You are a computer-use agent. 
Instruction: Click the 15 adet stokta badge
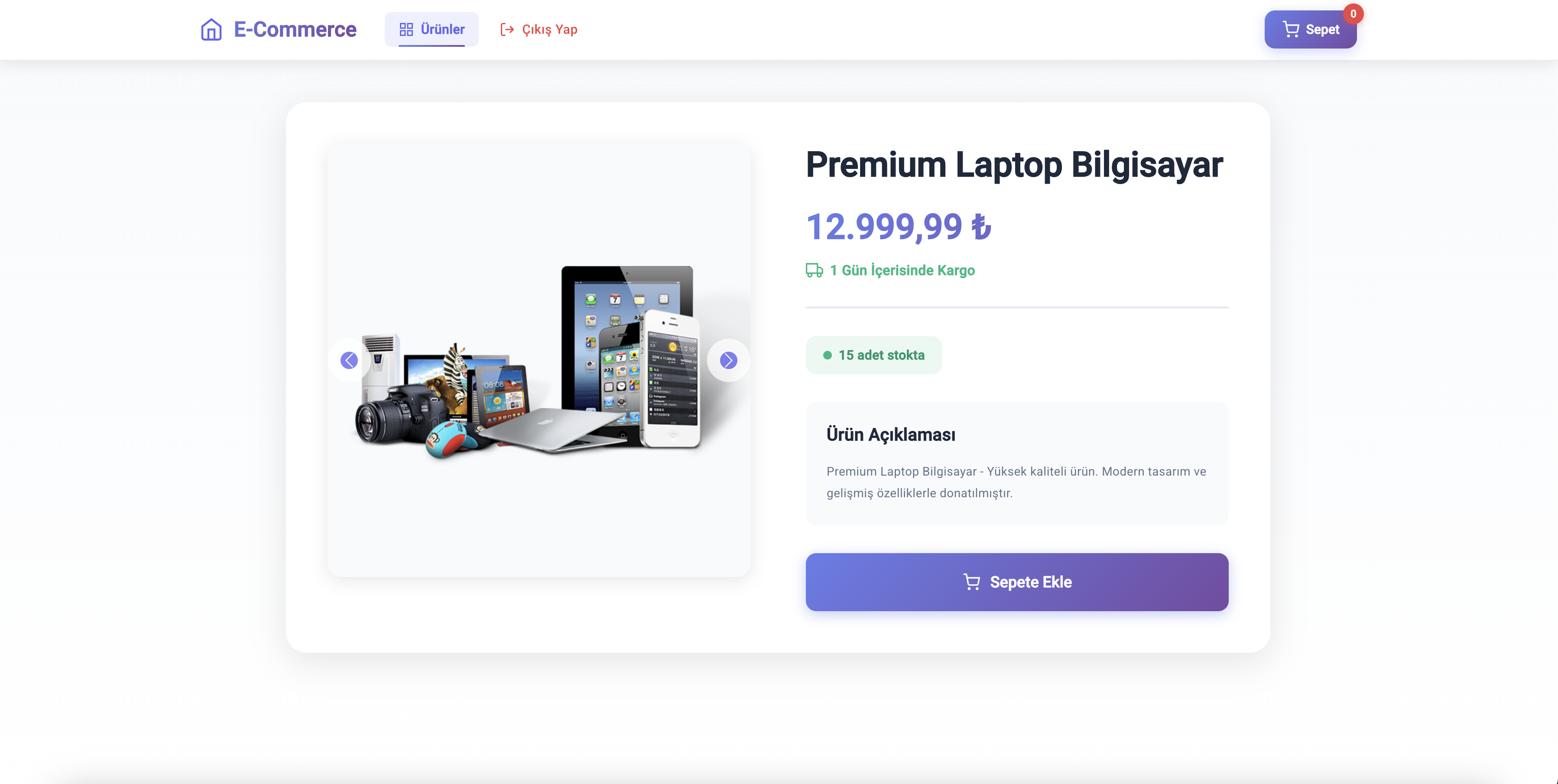click(873, 355)
